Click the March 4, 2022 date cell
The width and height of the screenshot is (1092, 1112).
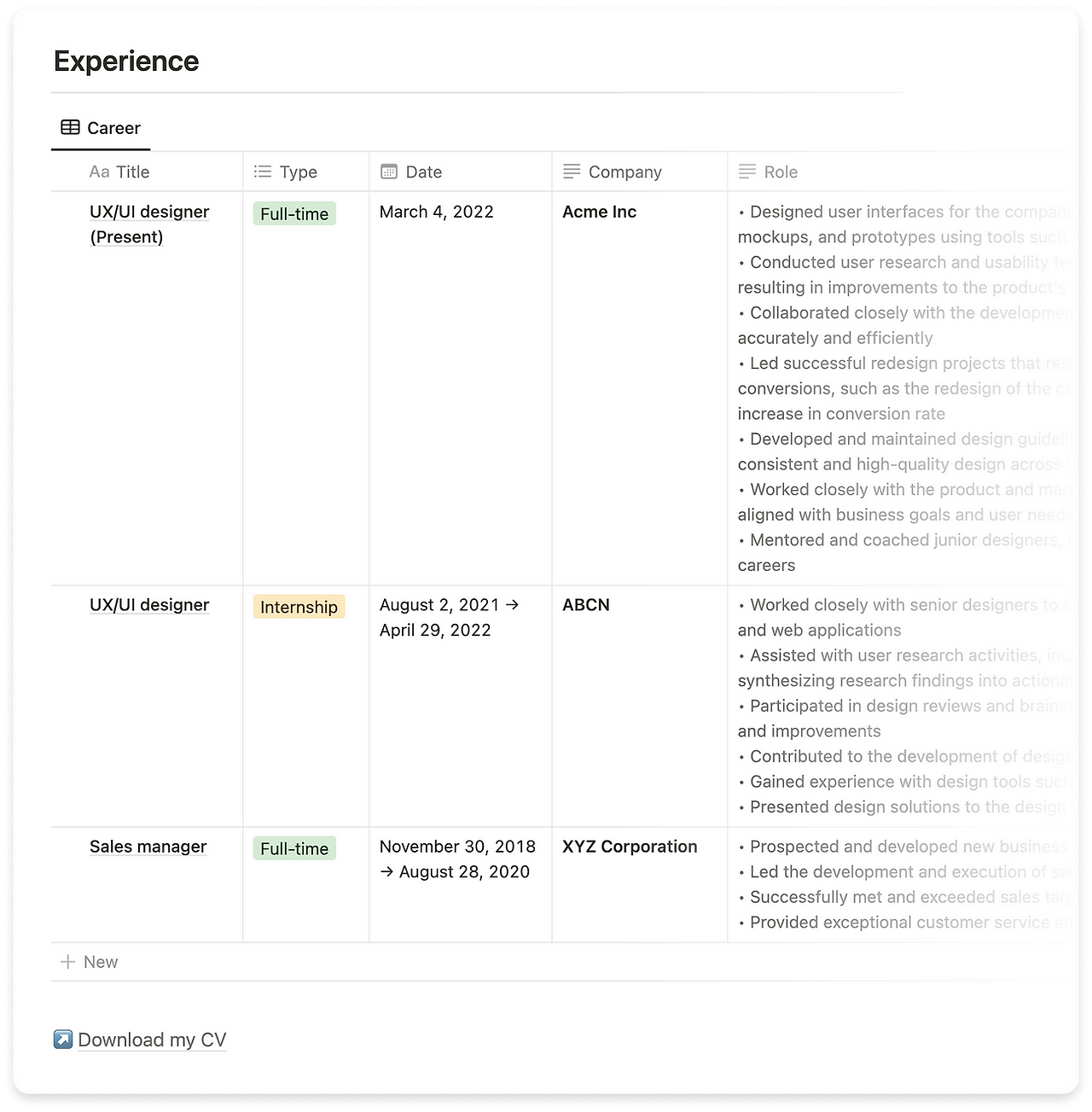pyautogui.click(x=437, y=212)
